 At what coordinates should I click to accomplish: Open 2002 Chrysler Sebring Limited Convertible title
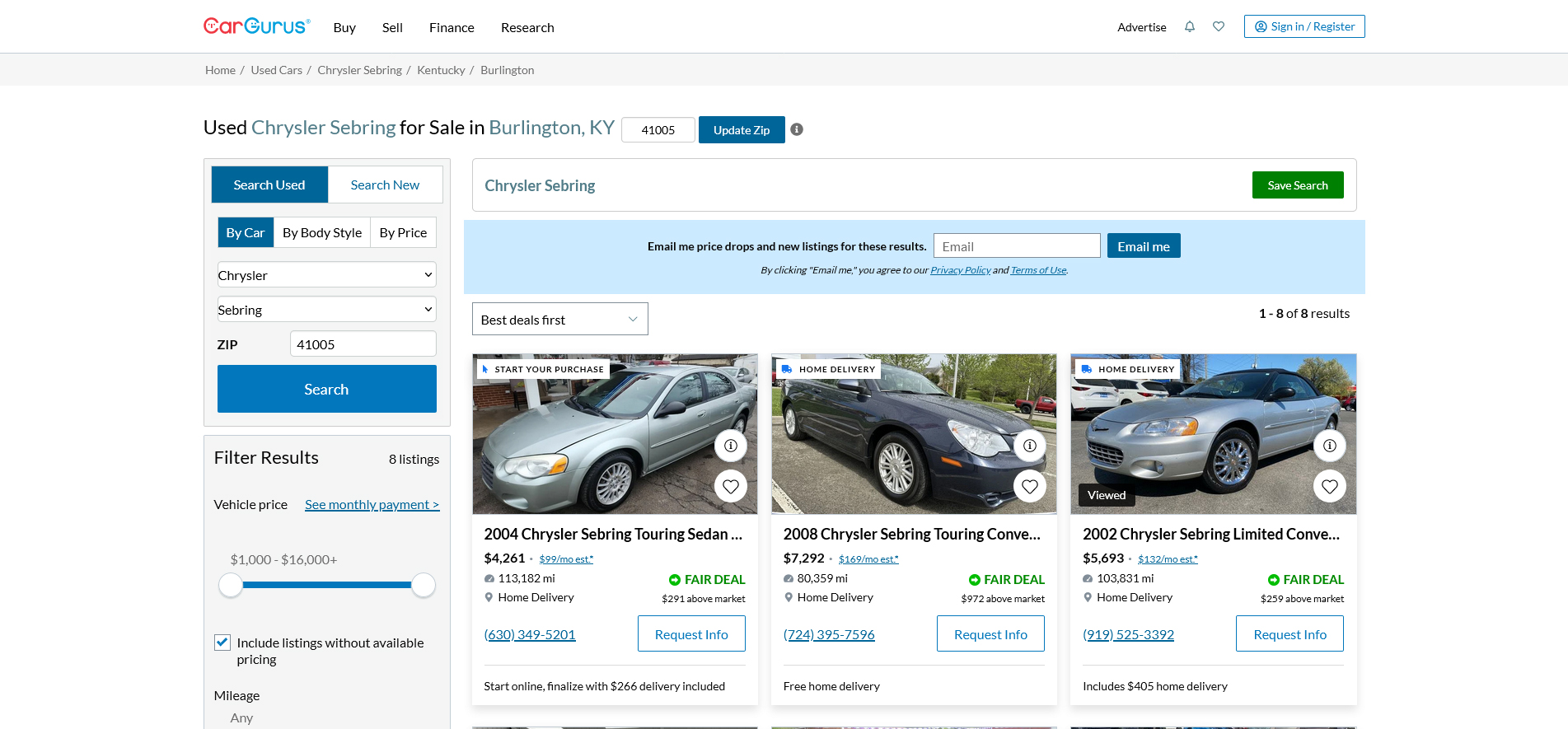coord(1211,534)
